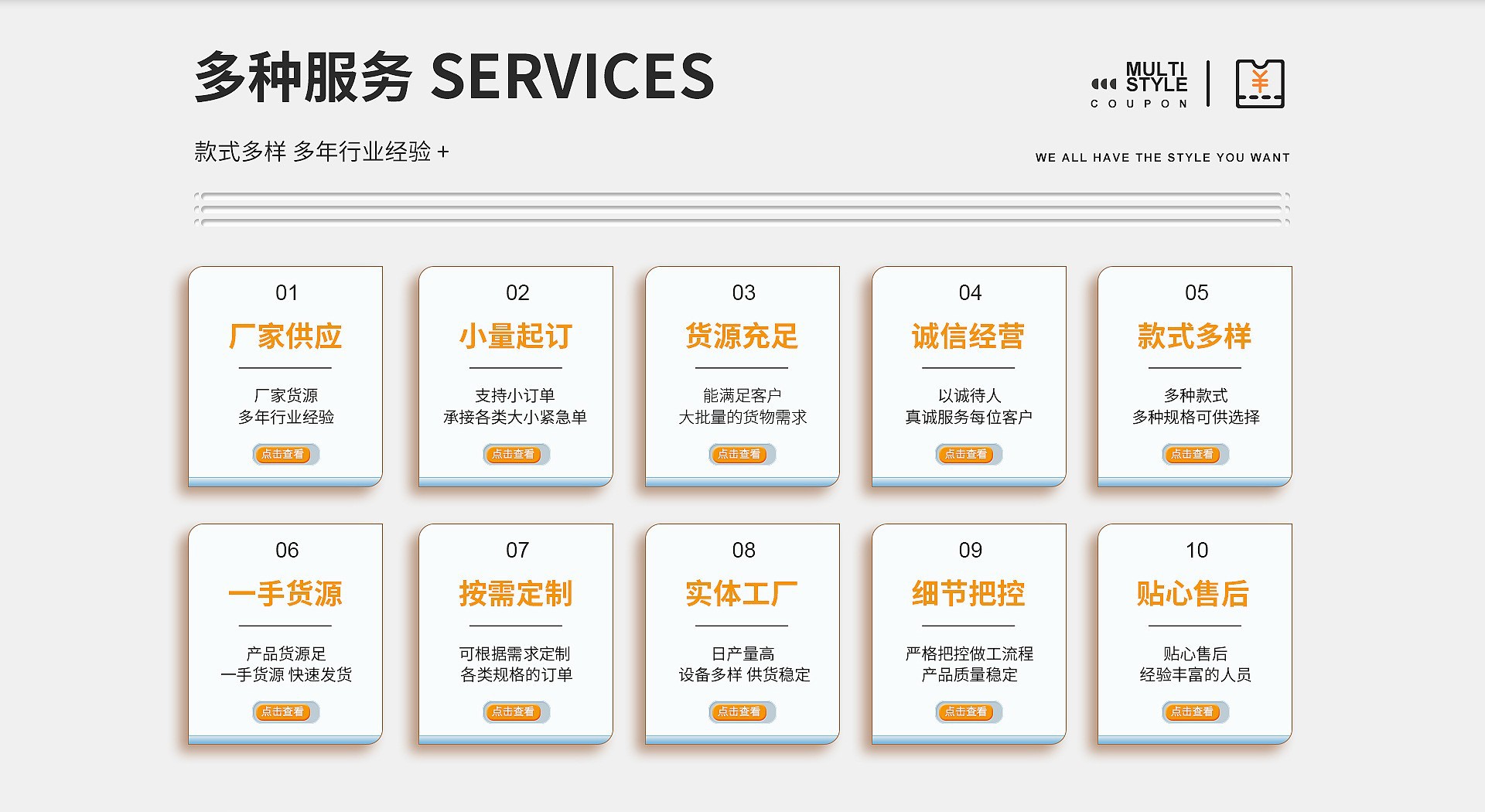Click the number 01 on first card
Image resolution: width=1485 pixels, height=812 pixels.
coord(287,293)
